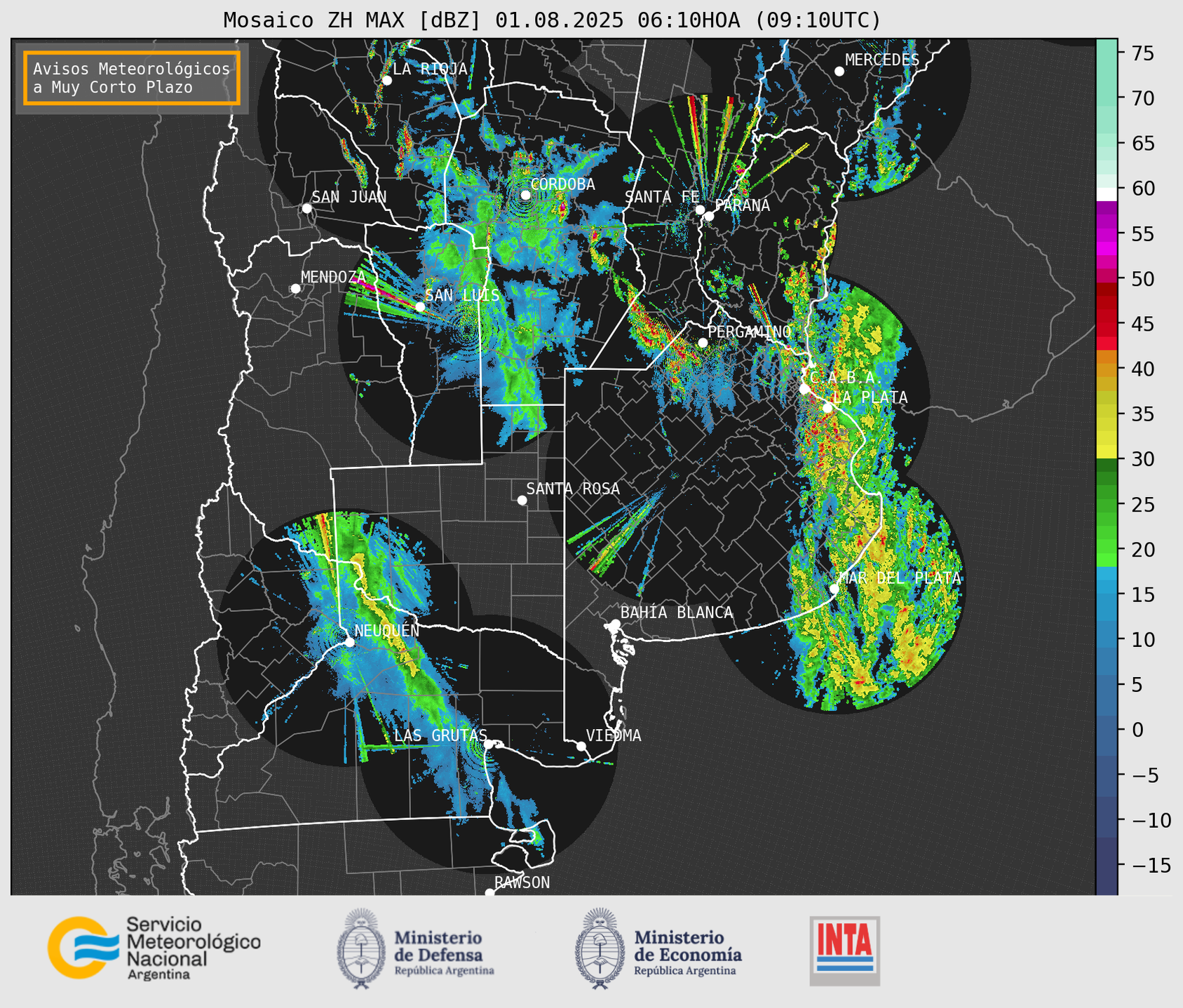The image size is (1183, 1008).
Task: Click the MENDOZA city label
Action: [333, 277]
